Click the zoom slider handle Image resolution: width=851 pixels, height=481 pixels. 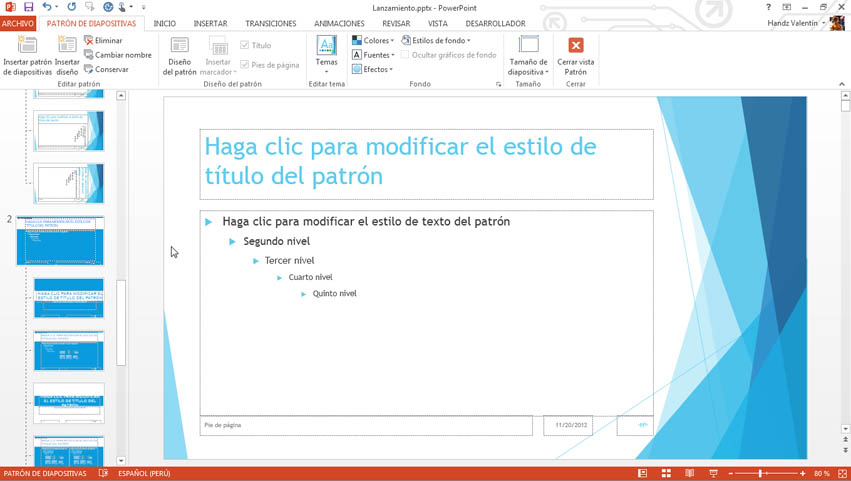point(761,473)
